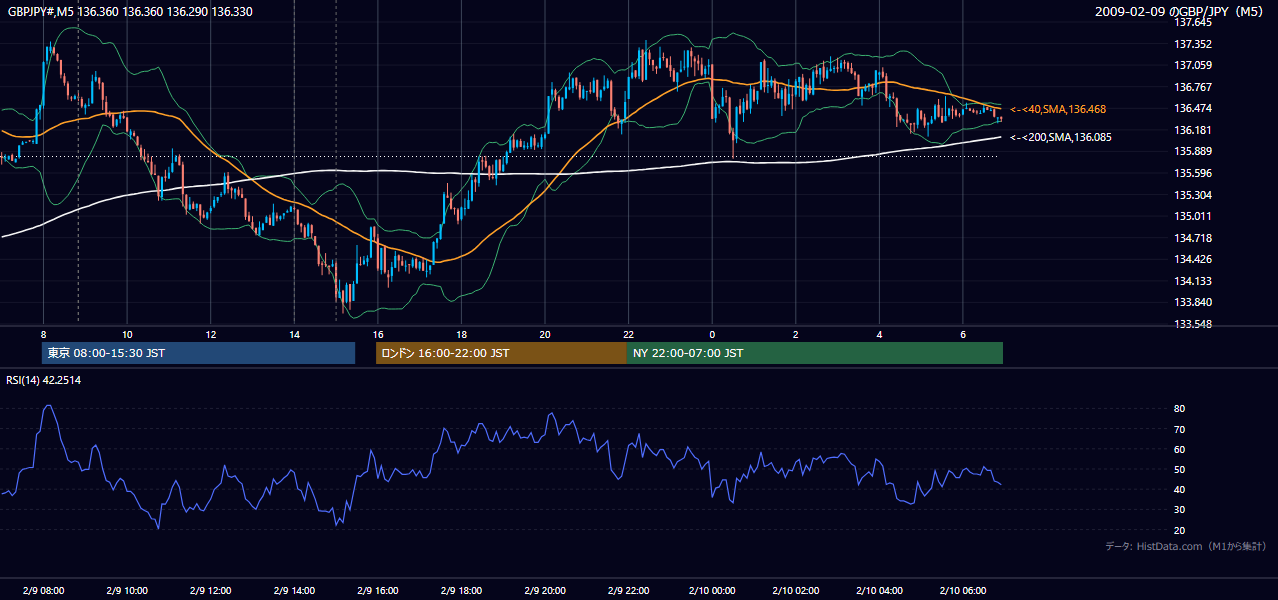Click the RSI axis level 50
This screenshot has width=1278, height=600.
point(1180,469)
